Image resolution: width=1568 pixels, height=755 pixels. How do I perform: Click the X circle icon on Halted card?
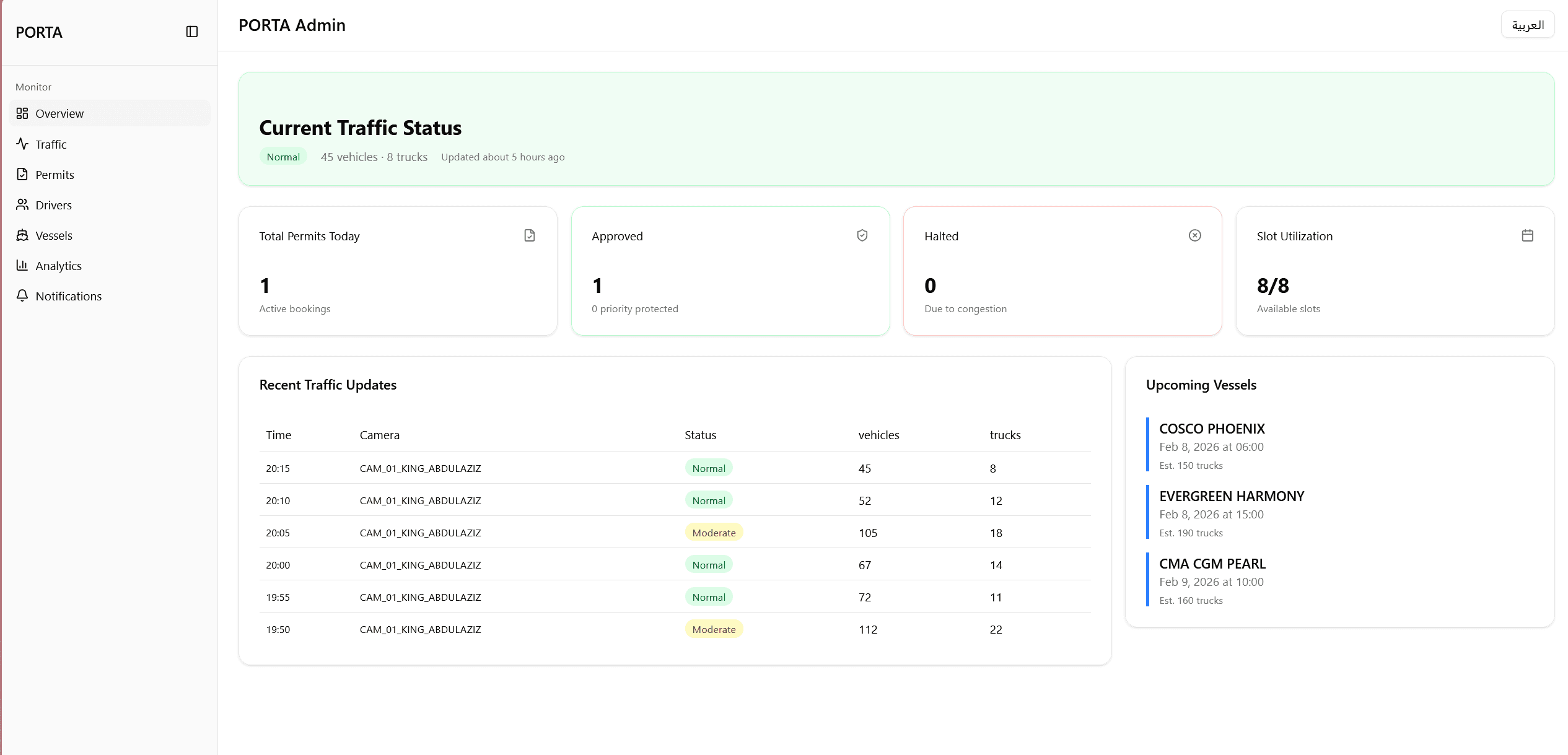[x=1194, y=235]
